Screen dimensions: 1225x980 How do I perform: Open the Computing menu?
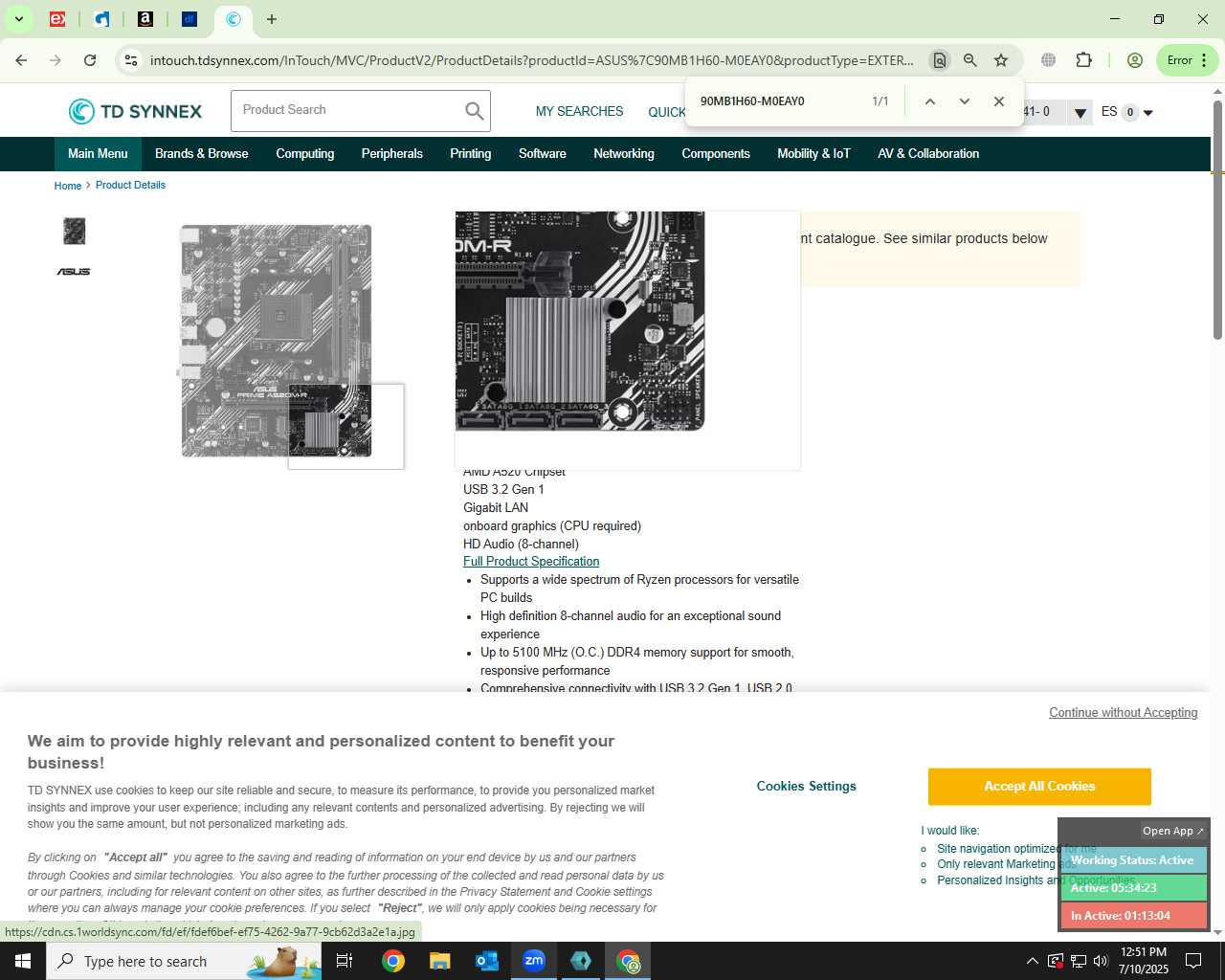[x=305, y=154]
